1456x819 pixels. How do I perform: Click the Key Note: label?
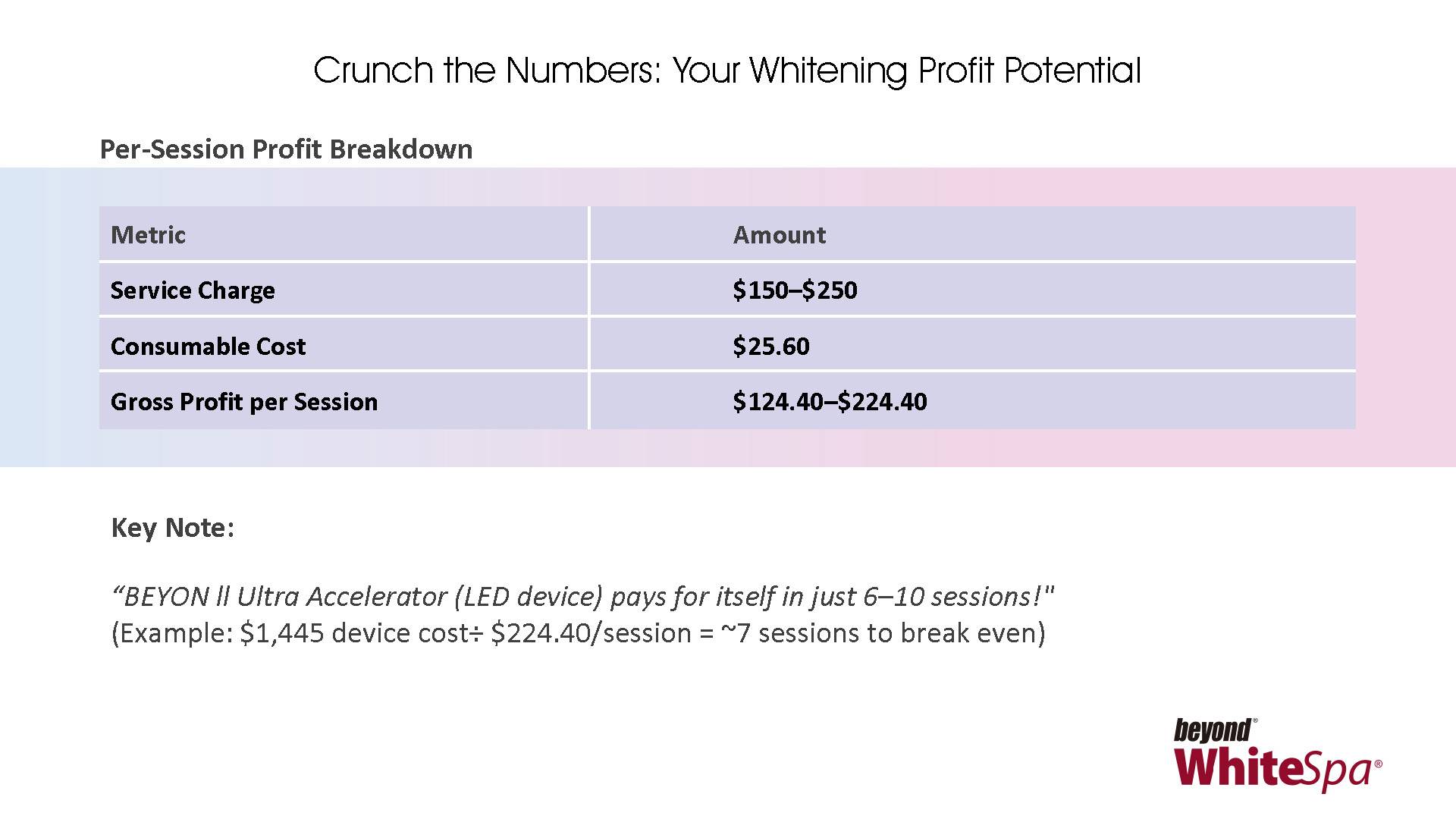click(x=173, y=528)
